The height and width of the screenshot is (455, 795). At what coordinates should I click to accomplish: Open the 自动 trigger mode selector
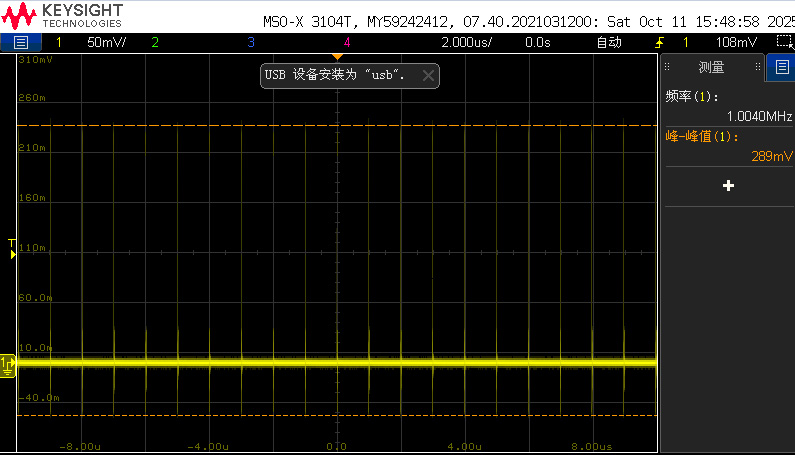(608, 43)
